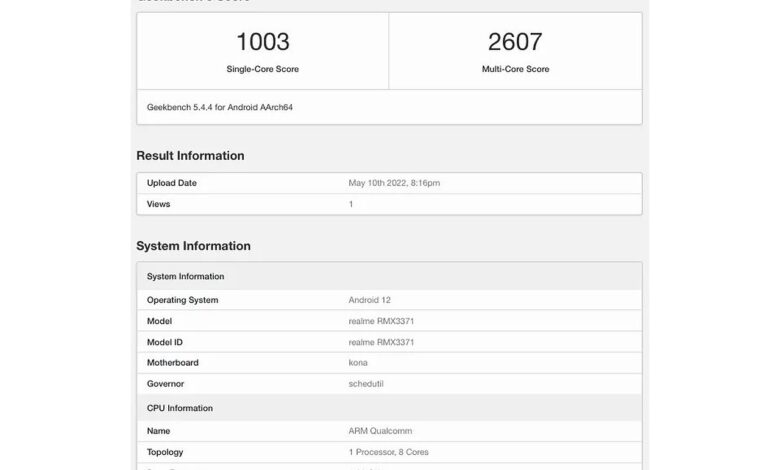This screenshot has width=780, height=470.
Task: Click the Motherboard label
Action: pyautogui.click(x=173, y=363)
